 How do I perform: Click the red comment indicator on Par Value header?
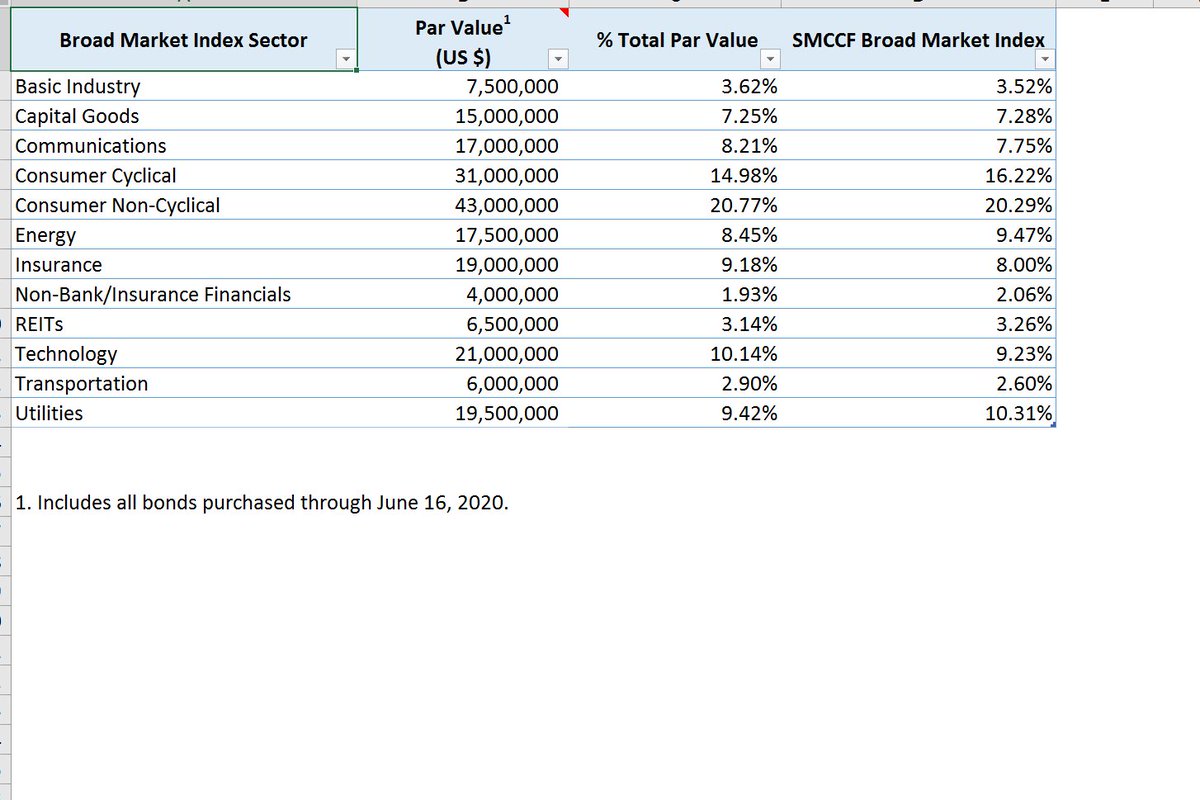tap(564, 13)
